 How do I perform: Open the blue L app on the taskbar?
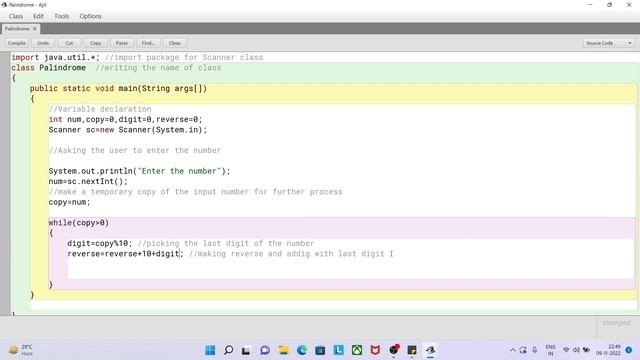coord(338,350)
